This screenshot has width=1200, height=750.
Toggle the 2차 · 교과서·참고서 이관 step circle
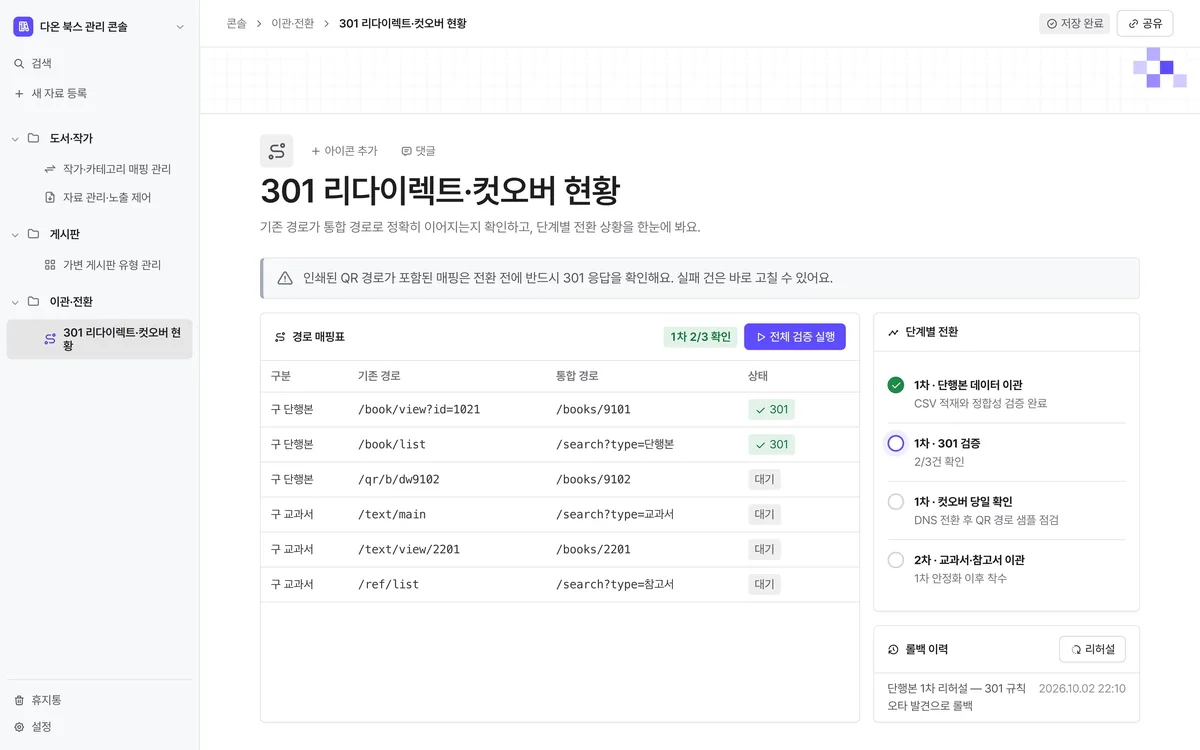[x=896, y=560]
